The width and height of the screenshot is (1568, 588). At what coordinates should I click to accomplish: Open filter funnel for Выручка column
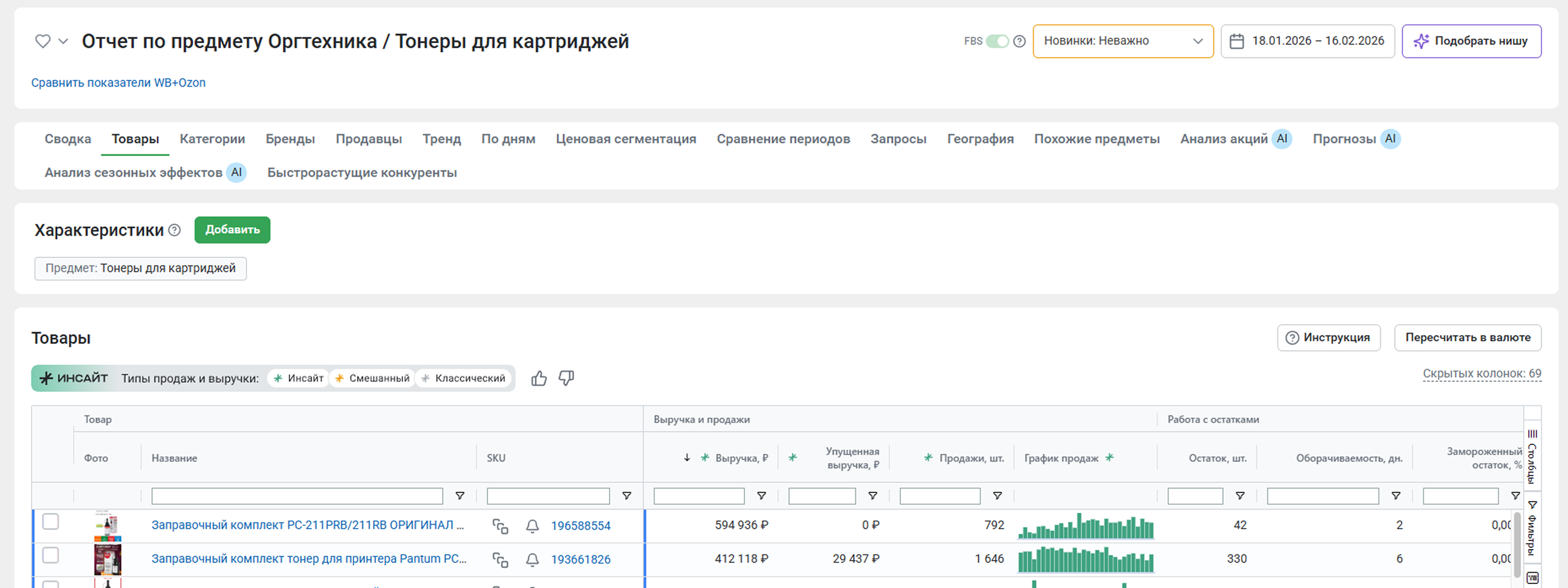point(761,496)
